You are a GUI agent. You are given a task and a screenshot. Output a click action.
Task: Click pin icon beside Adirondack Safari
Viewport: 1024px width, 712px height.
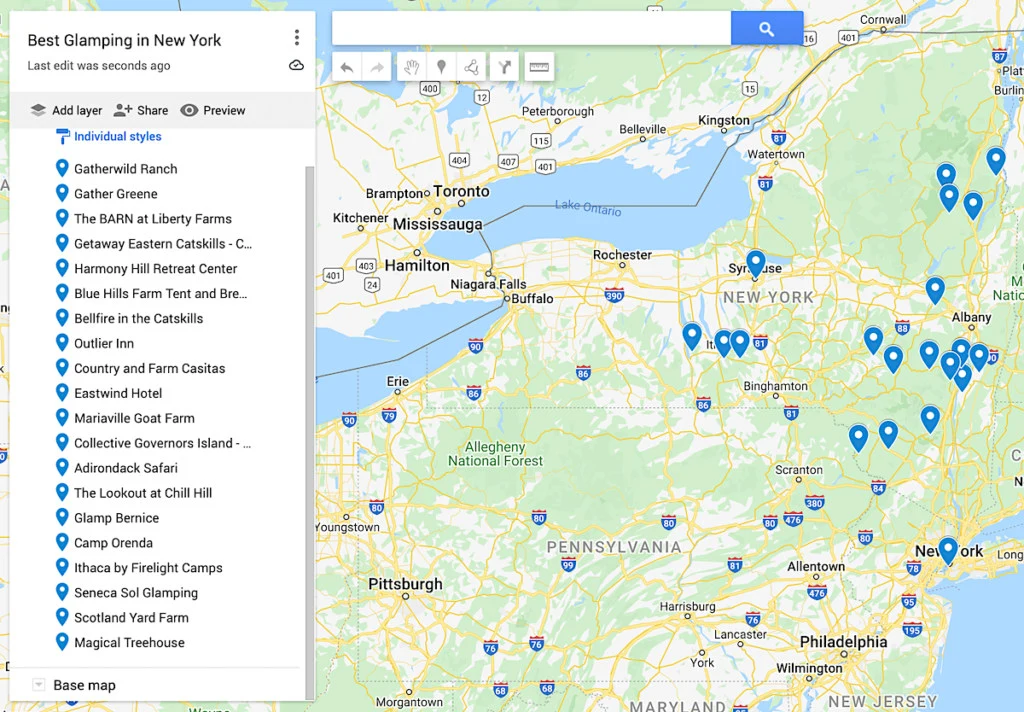coord(62,468)
